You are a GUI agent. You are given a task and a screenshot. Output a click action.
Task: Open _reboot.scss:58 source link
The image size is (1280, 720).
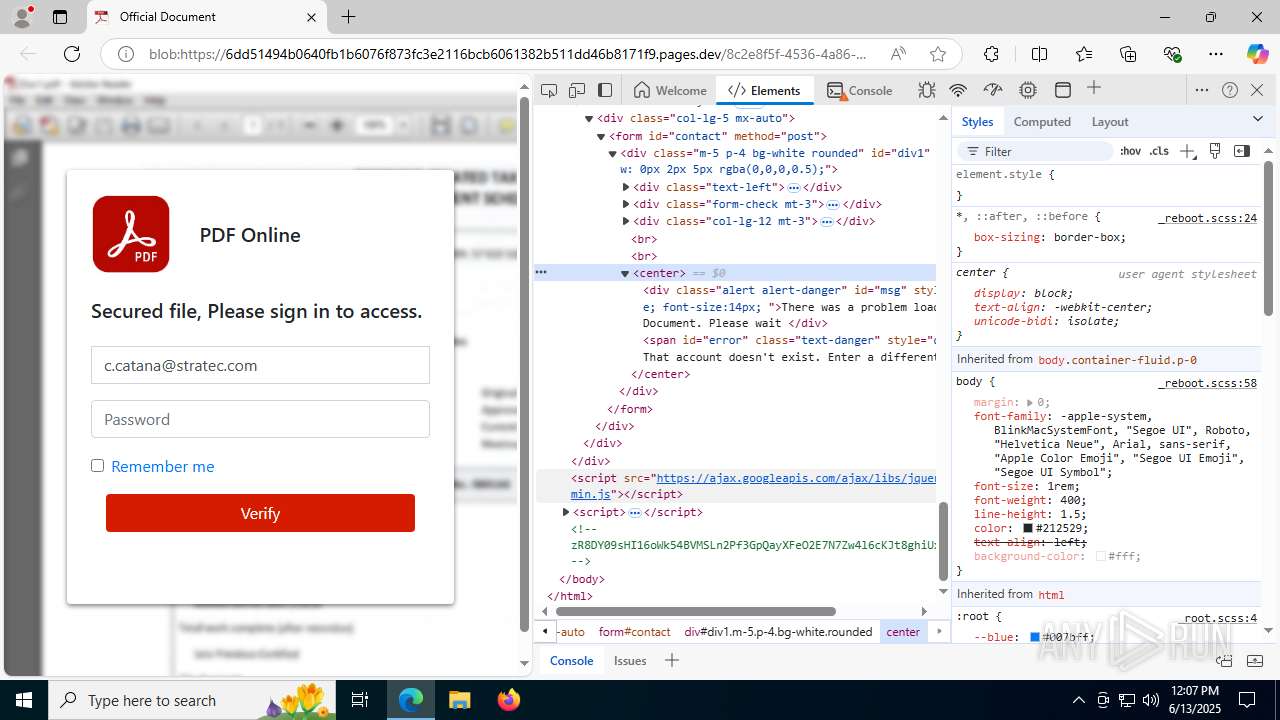1207,382
